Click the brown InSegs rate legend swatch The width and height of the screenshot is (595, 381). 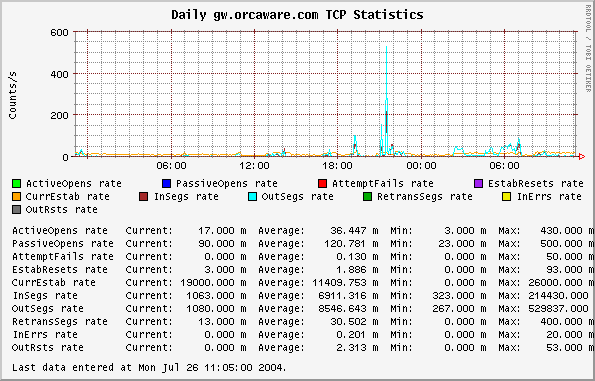pyautogui.click(x=143, y=197)
